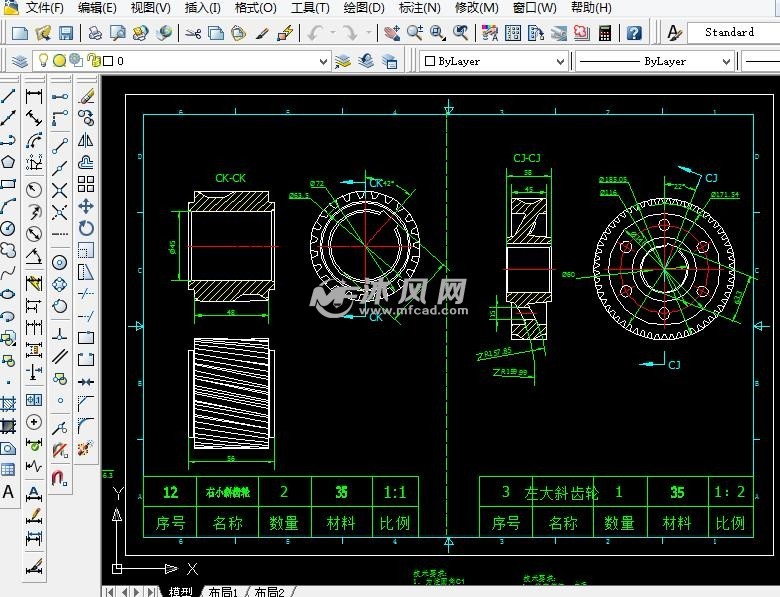Image resolution: width=780 pixels, height=597 pixels.
Task: Open the 格式(O) menu
Action: pos(256,7)
